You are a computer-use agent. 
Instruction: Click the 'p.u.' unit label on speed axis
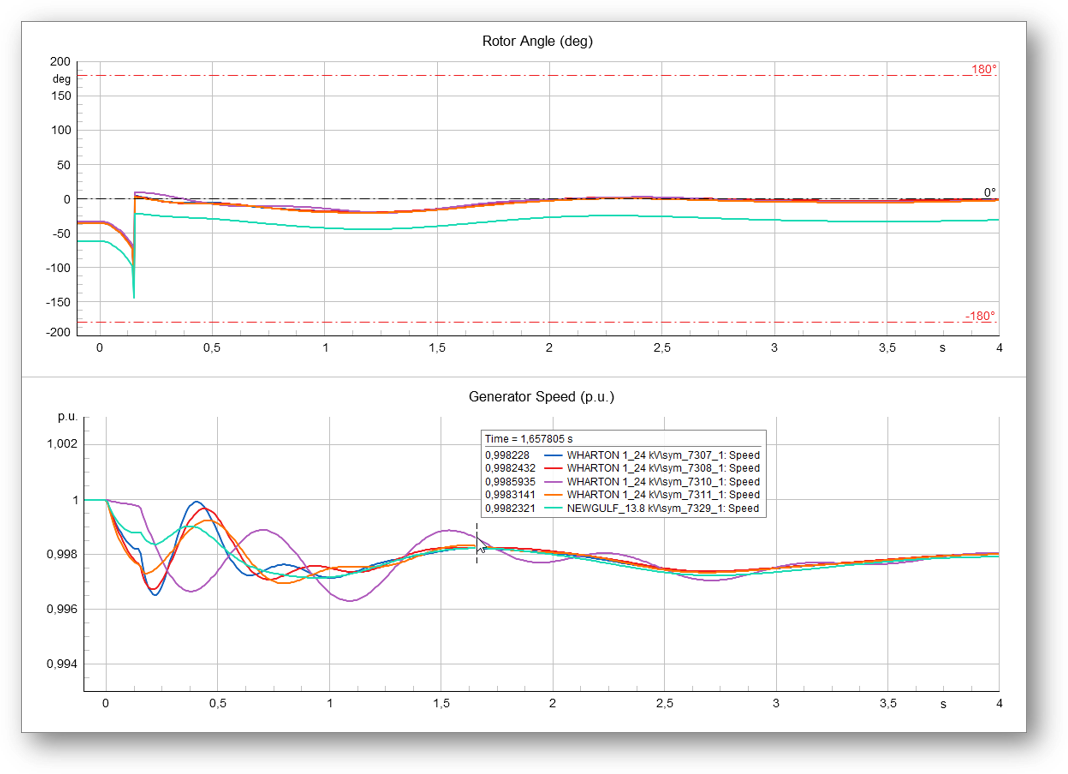[67, 415]
